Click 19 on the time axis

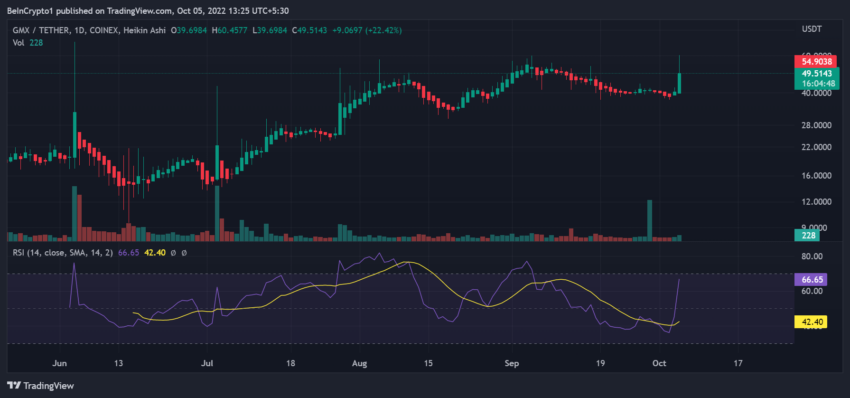(600, 363)
